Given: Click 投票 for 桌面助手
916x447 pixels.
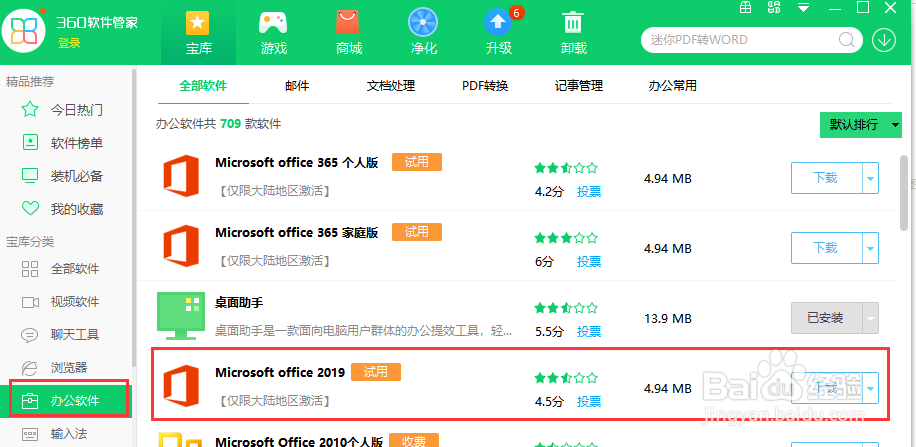Looking at the screenshot, I should (589, 332).
